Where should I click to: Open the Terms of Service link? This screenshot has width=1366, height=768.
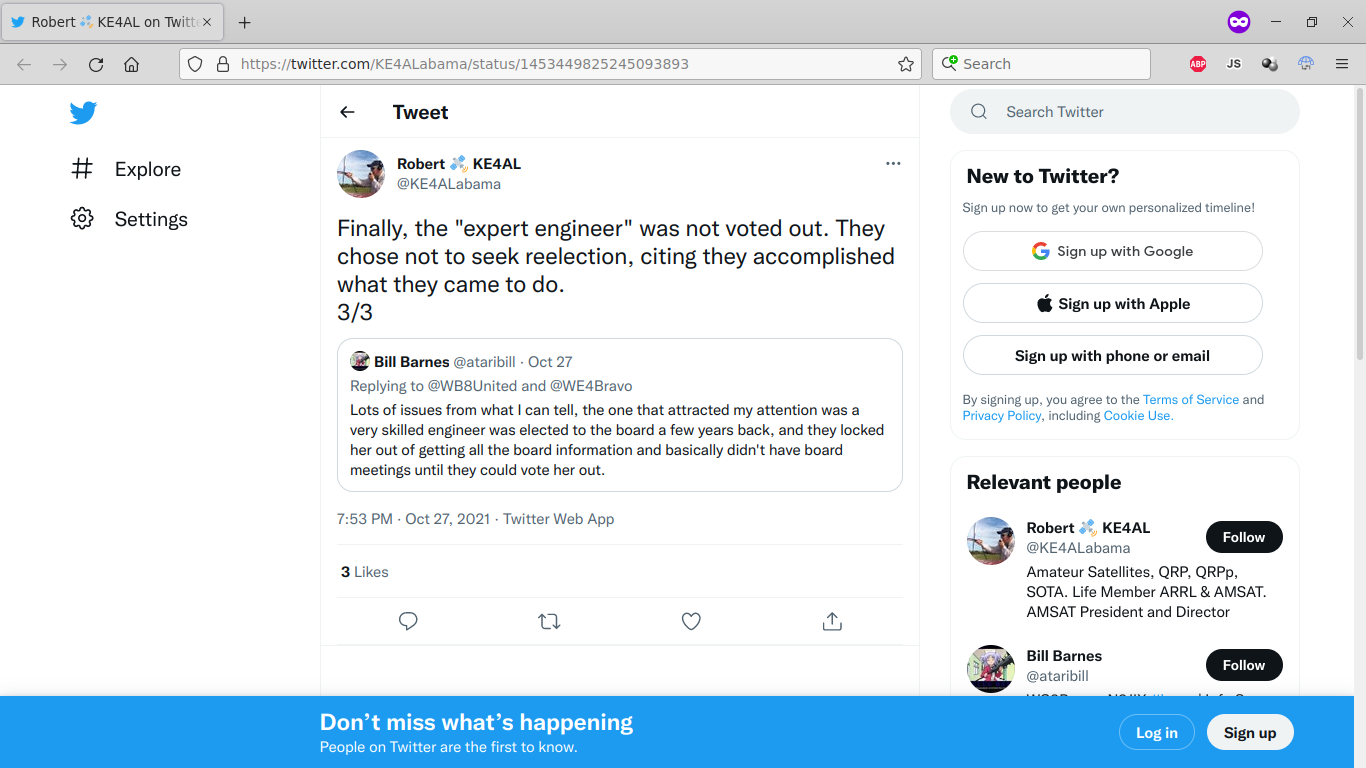pos(1190,399)
